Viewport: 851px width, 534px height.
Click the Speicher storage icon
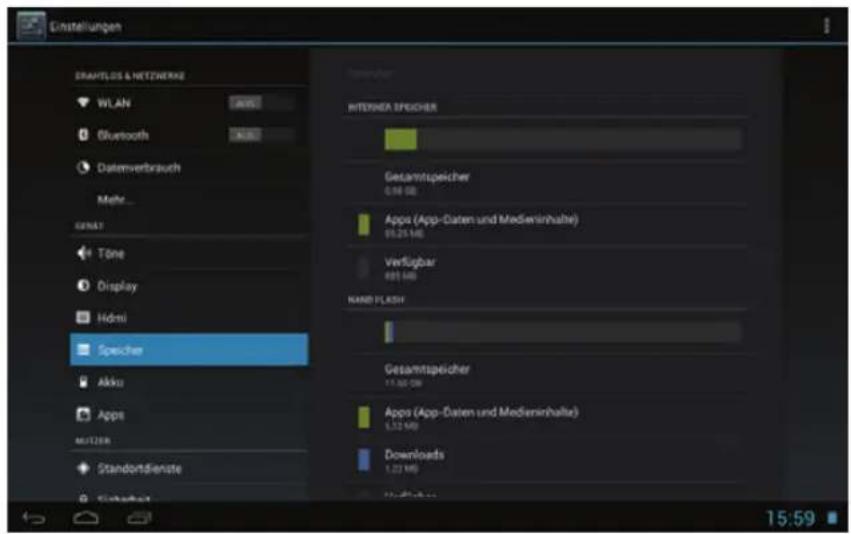tap(83, 349)
